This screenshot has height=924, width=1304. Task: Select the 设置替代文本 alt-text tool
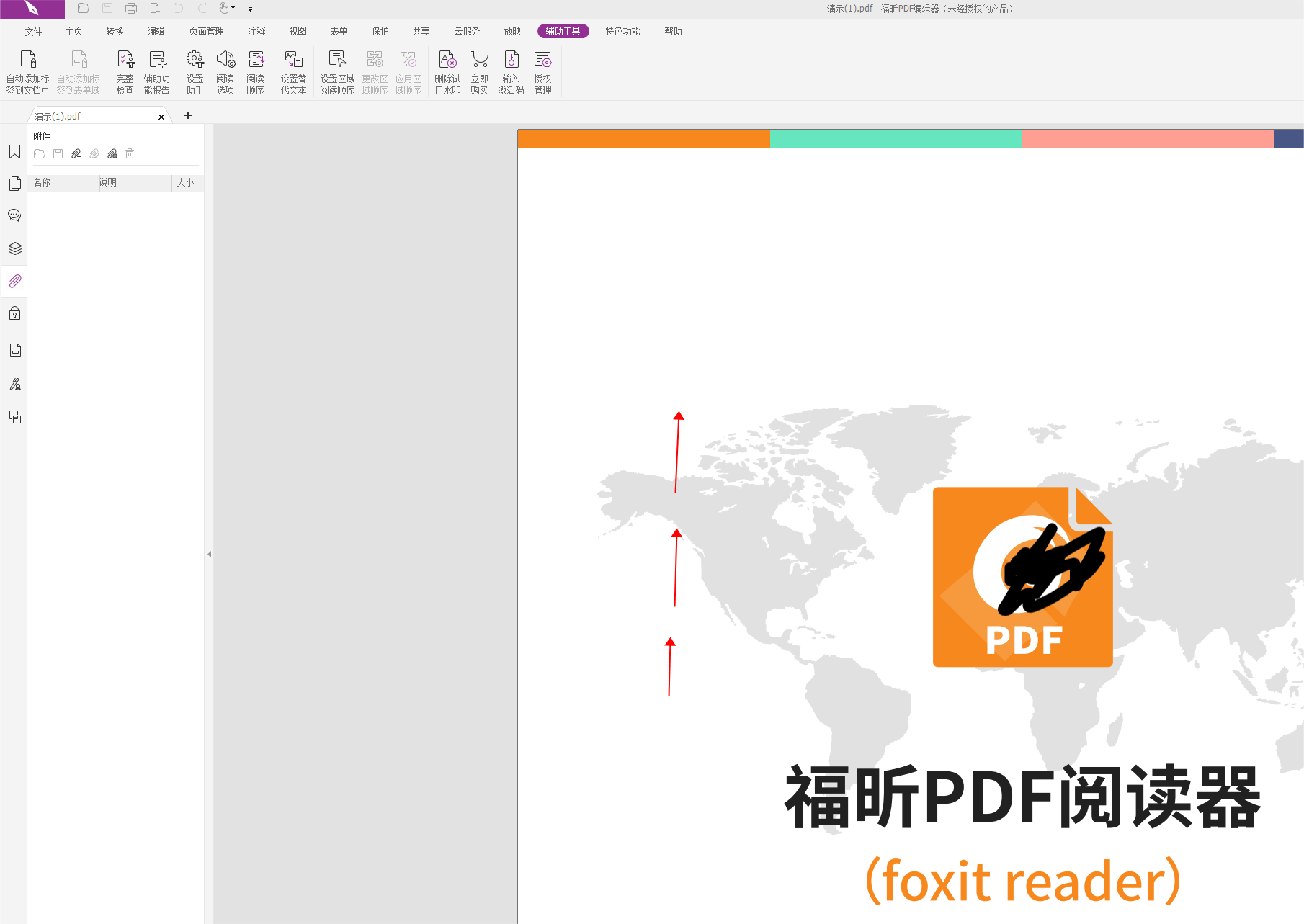[x=293, y=71]
